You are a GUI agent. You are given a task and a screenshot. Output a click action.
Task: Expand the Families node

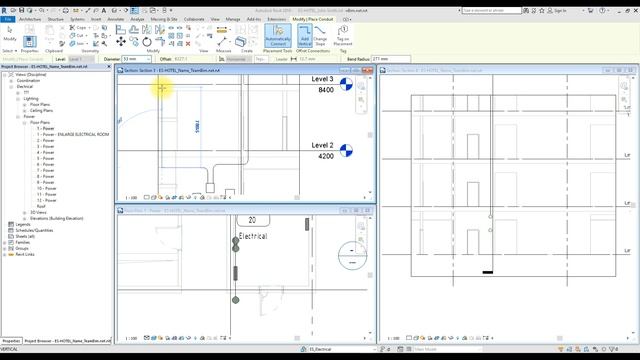(x=5, y=242)
